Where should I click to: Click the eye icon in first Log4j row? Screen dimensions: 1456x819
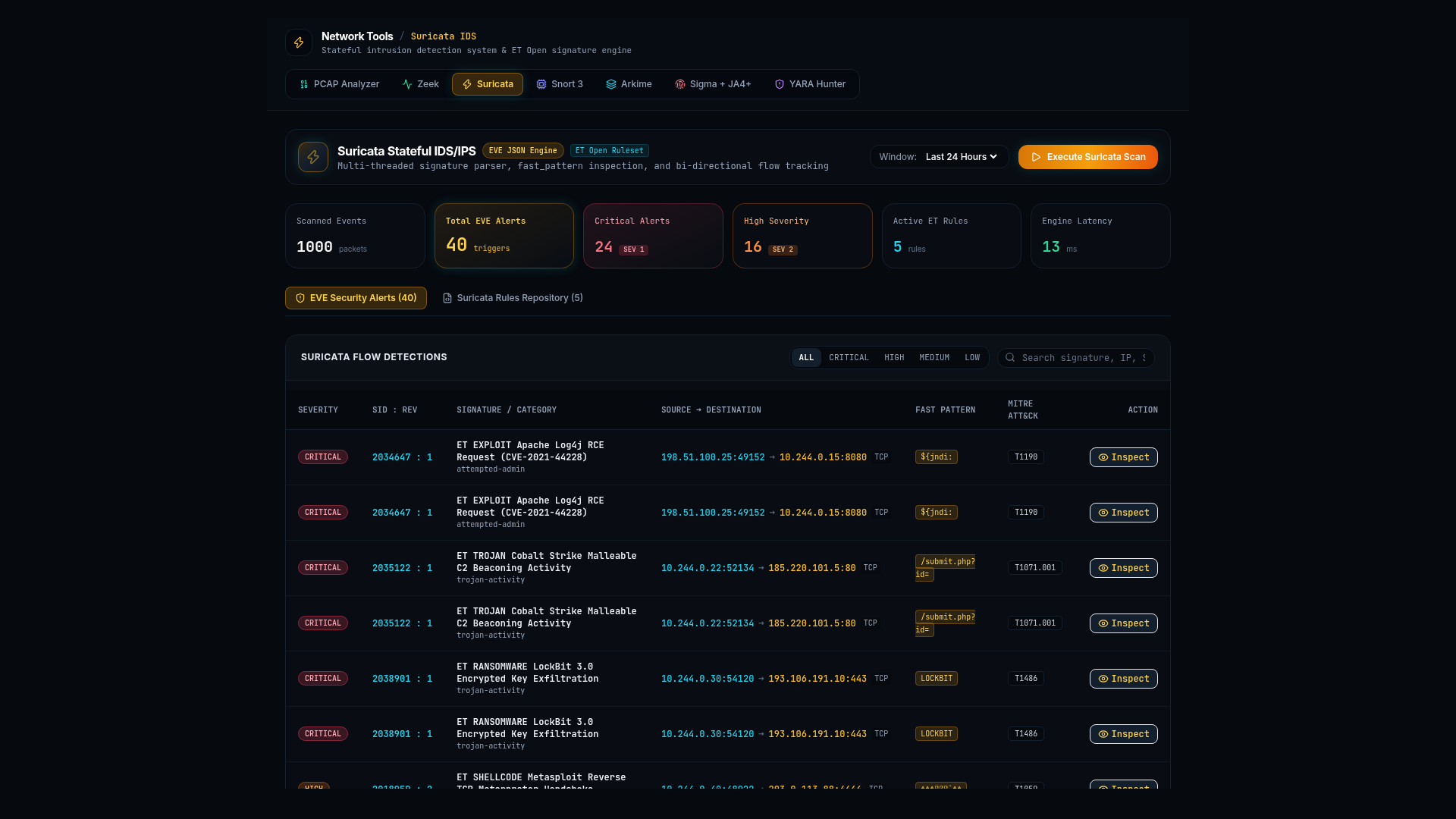coord(1103,457)
